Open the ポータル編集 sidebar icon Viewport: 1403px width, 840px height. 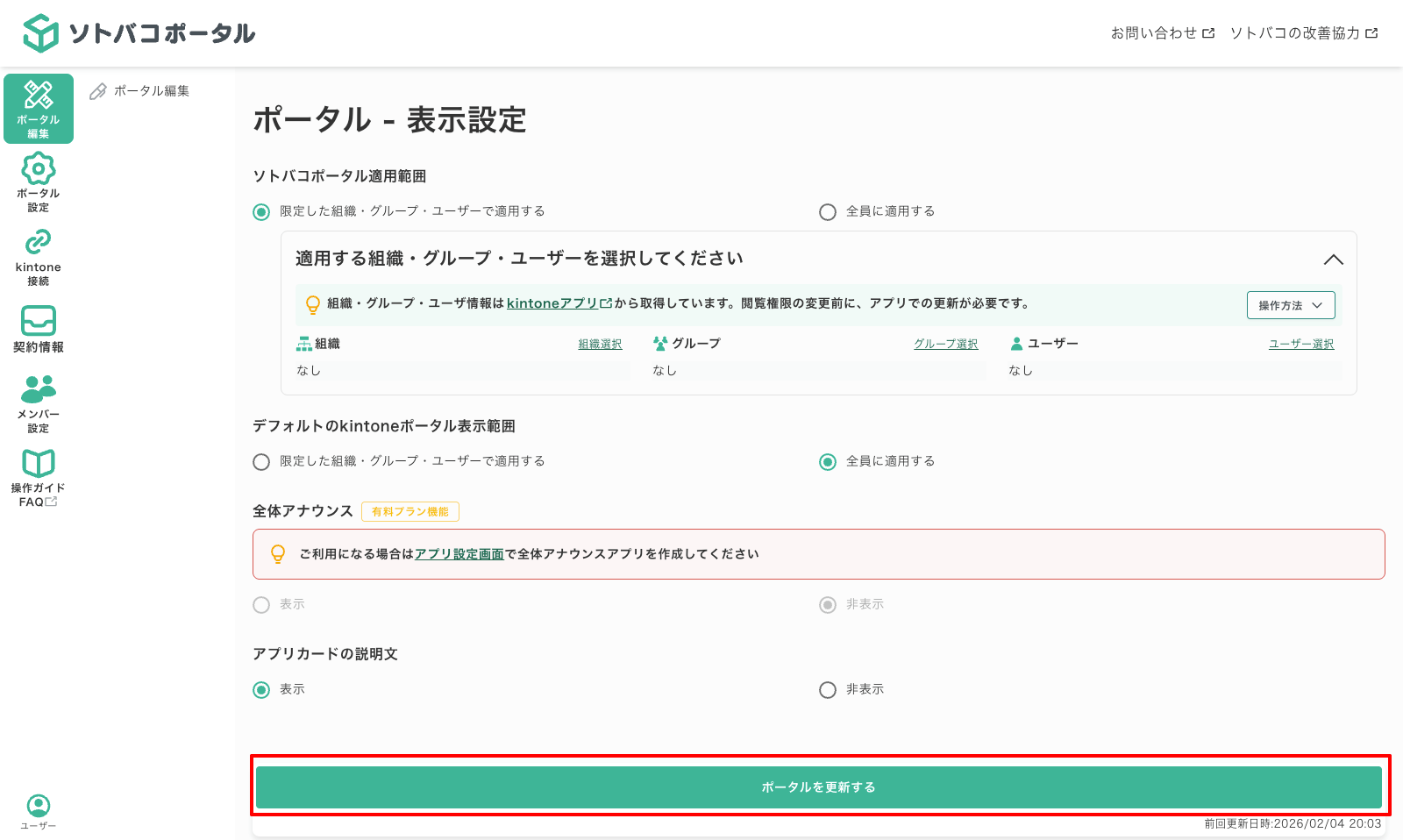tap(38, 107)
